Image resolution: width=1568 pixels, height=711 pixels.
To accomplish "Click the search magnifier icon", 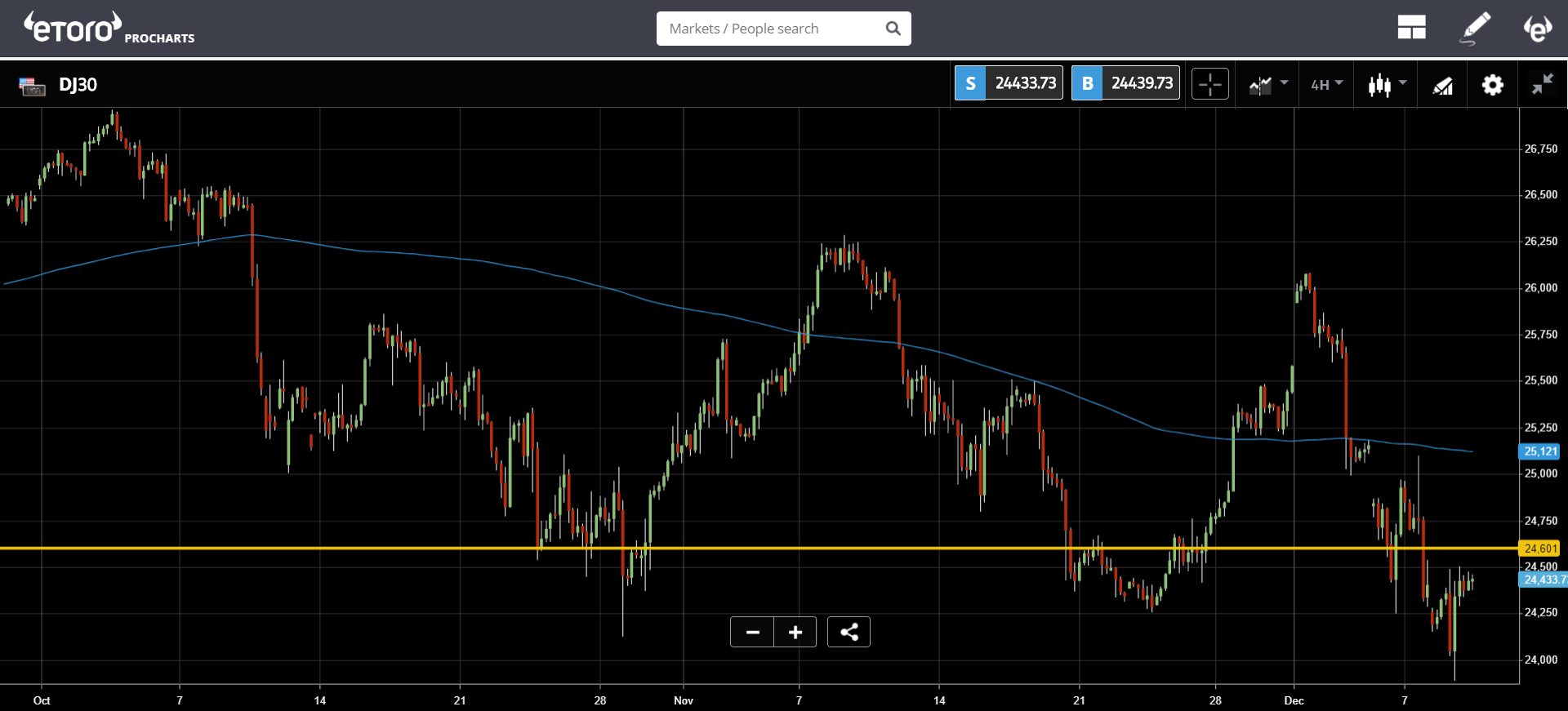I will (893, 29).
